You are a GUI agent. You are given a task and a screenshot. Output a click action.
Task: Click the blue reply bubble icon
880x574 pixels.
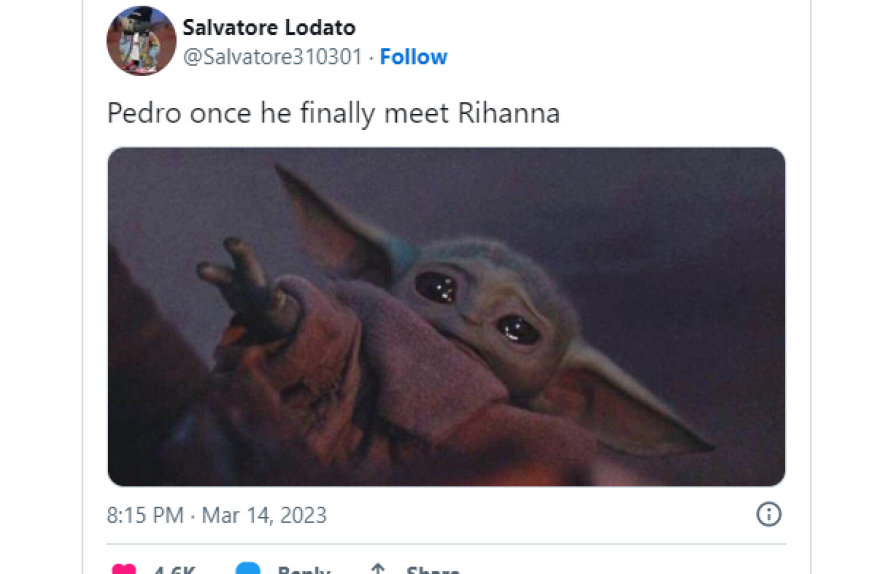pyautogui.click(x=247, y=570)
